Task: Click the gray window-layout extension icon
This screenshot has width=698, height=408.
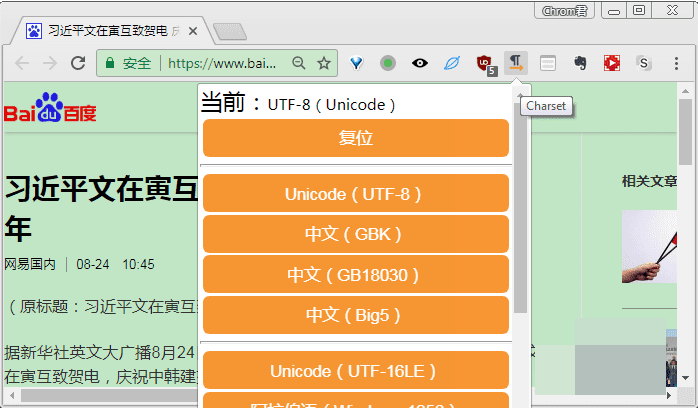Action: pos(548,63)
